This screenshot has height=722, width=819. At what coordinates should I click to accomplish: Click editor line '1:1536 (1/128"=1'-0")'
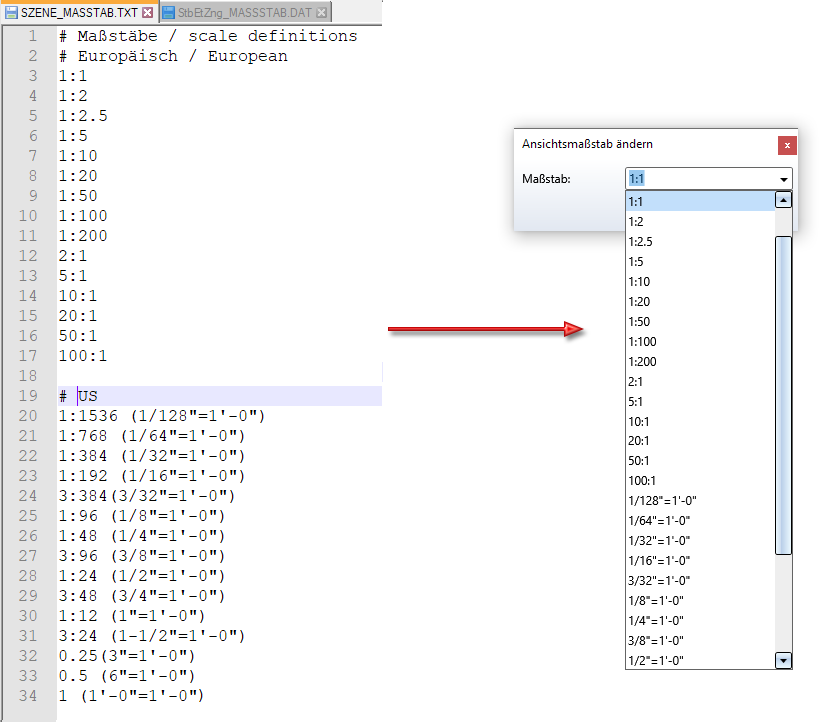point(162,416)
